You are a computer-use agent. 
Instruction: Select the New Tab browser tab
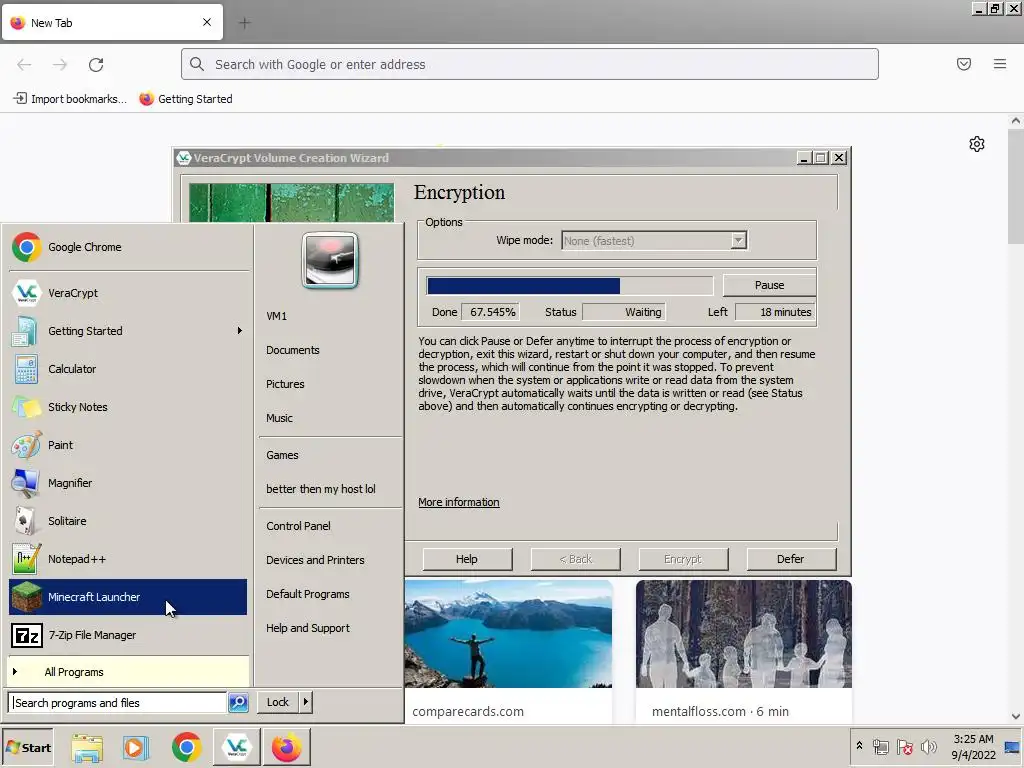pyautogui.click(x=112, y=22)
